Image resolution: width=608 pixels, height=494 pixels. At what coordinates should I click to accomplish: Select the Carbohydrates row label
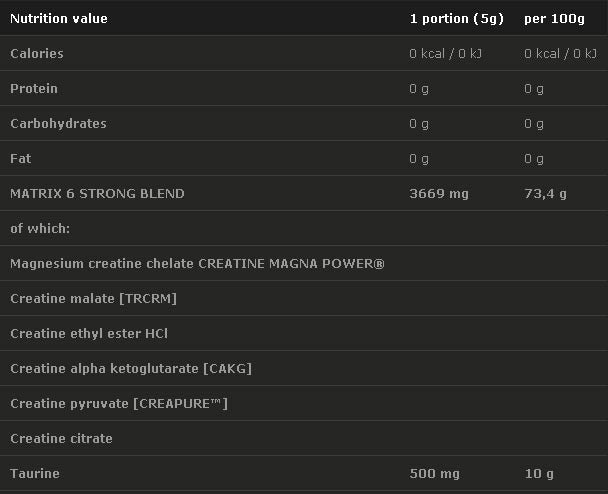pos(58,123)
